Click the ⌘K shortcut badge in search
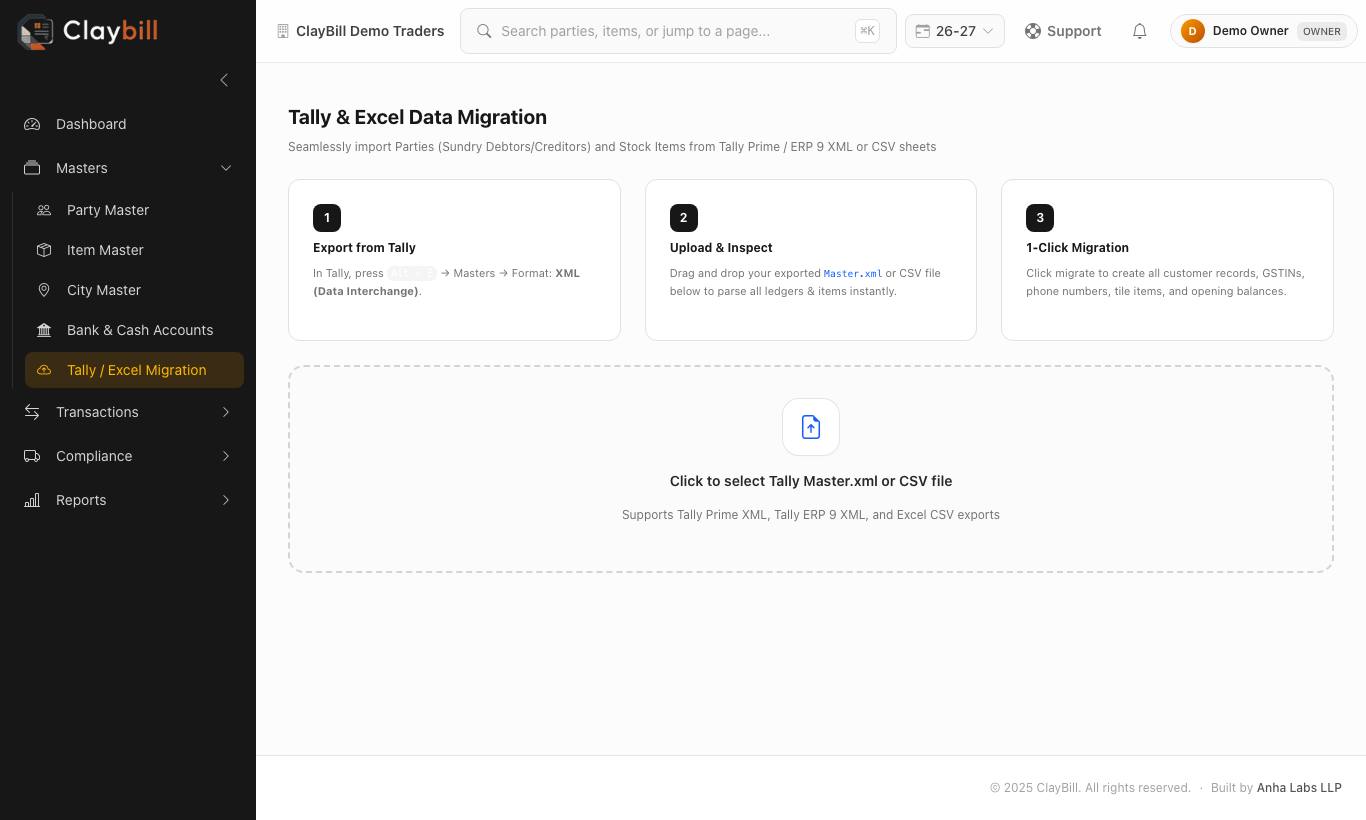This screenshot has height=820, width=1366. pos(867,31)
